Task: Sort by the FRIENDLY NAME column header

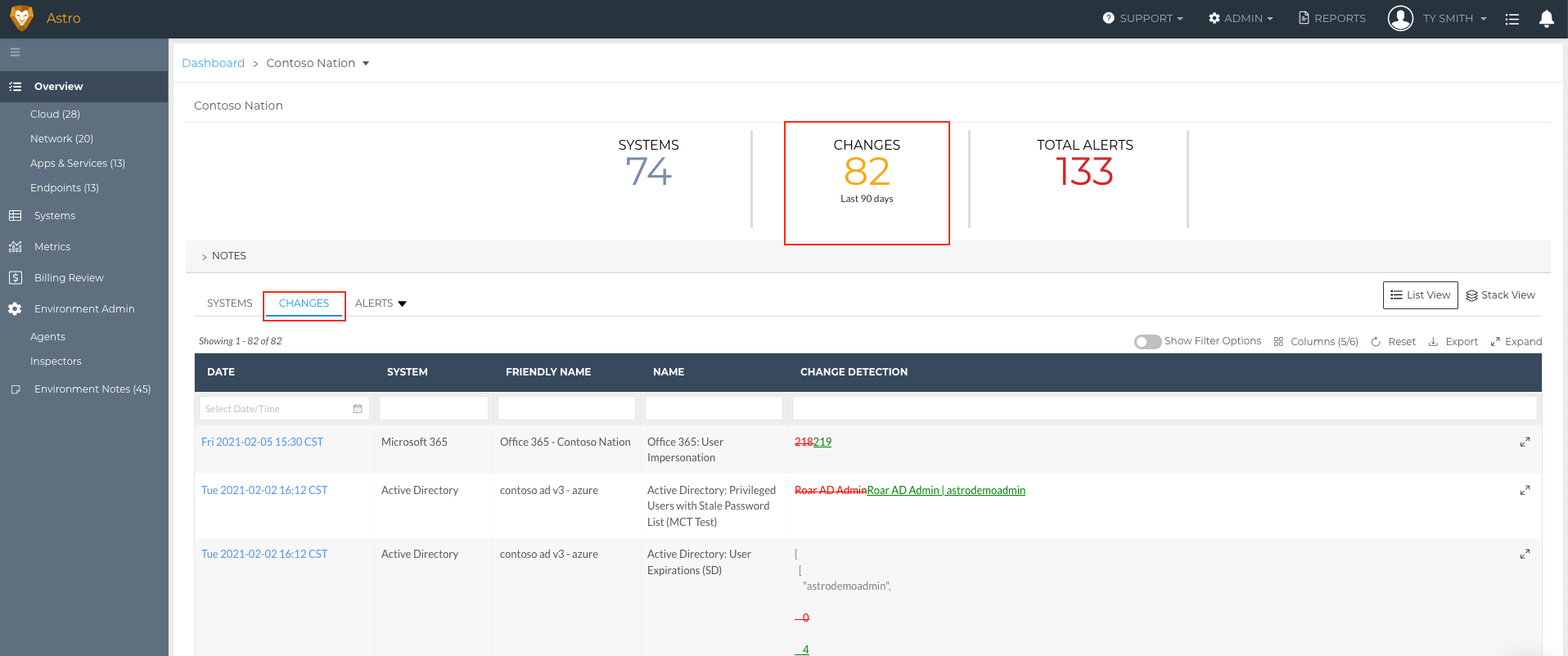Action: tap(548, 372)
